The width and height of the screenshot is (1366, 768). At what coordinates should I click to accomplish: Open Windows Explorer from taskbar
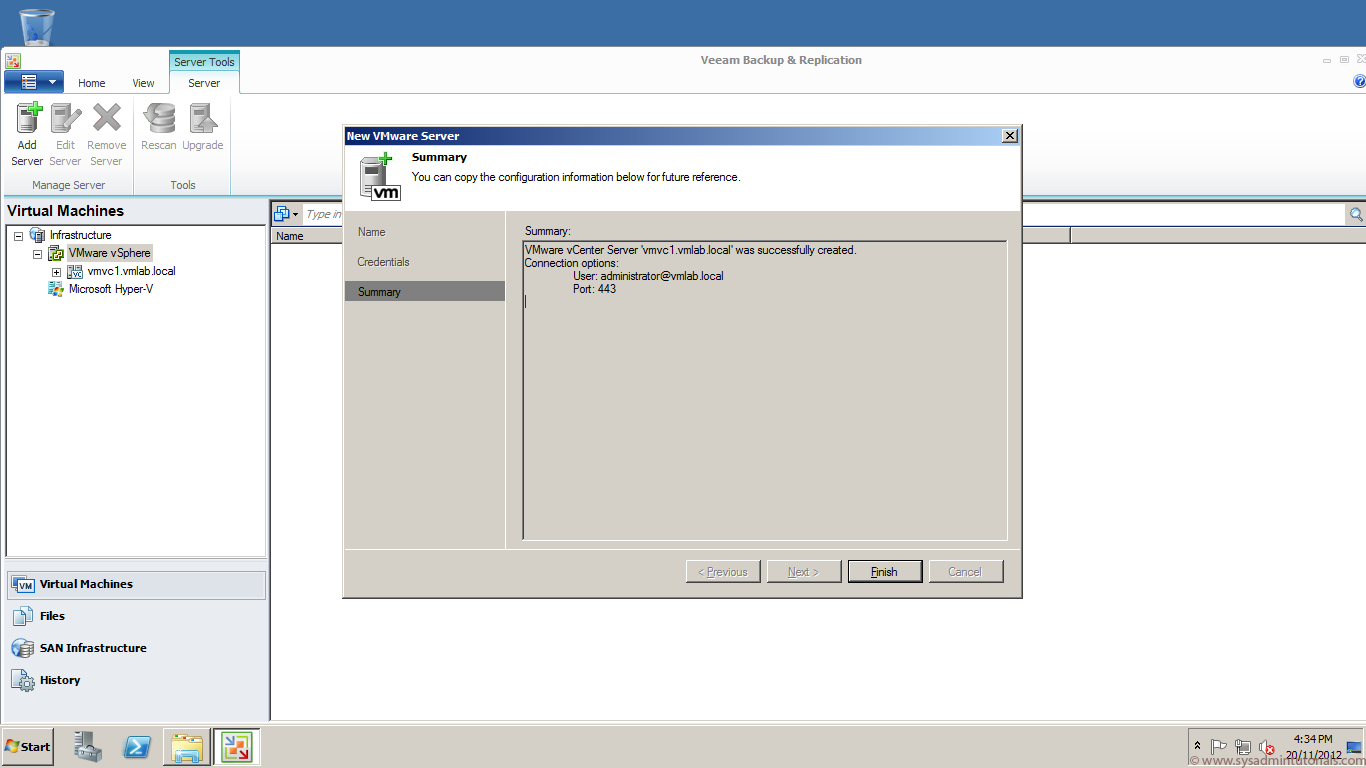coord(187,747)
